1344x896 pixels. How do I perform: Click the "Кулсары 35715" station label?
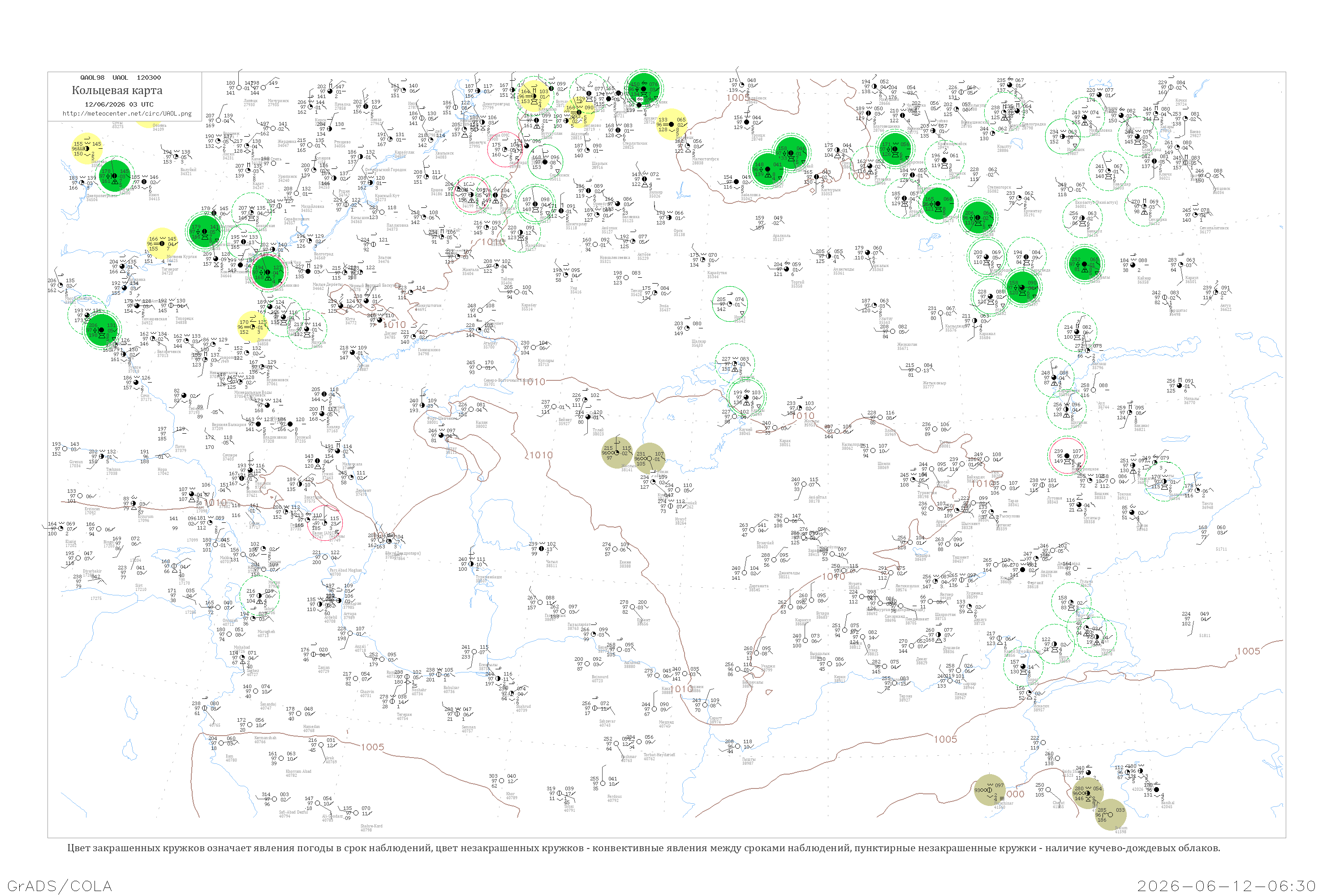coord(546,362)
